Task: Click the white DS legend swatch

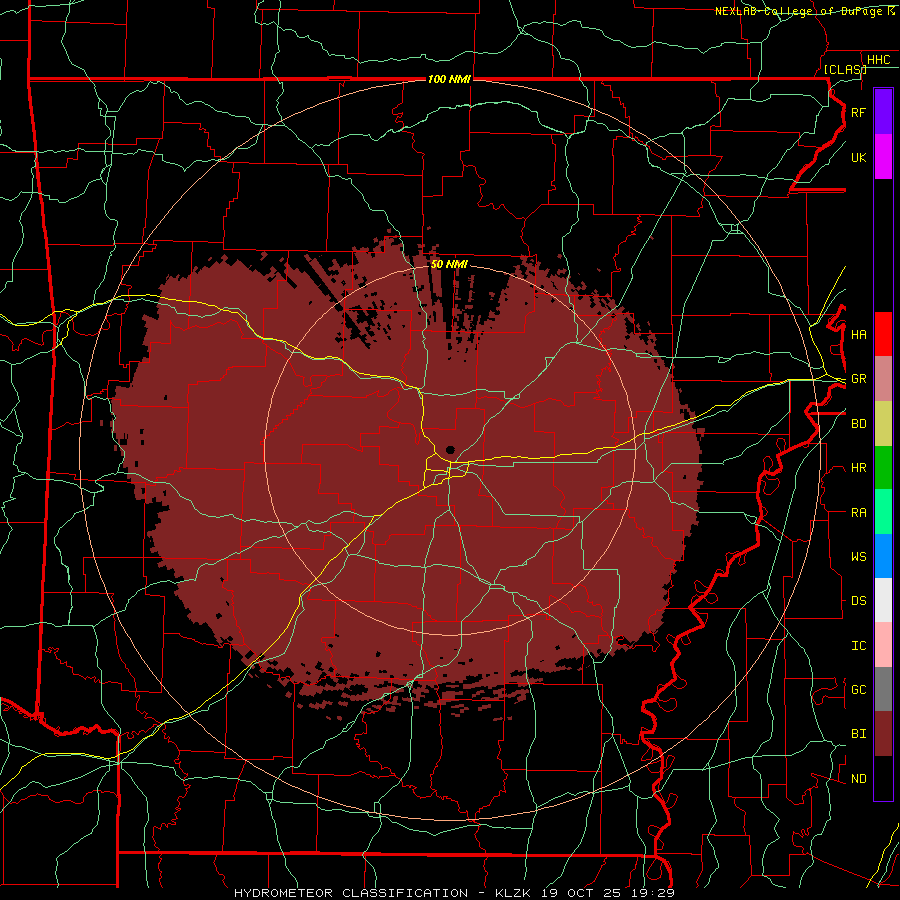Action: coord(883,600)
